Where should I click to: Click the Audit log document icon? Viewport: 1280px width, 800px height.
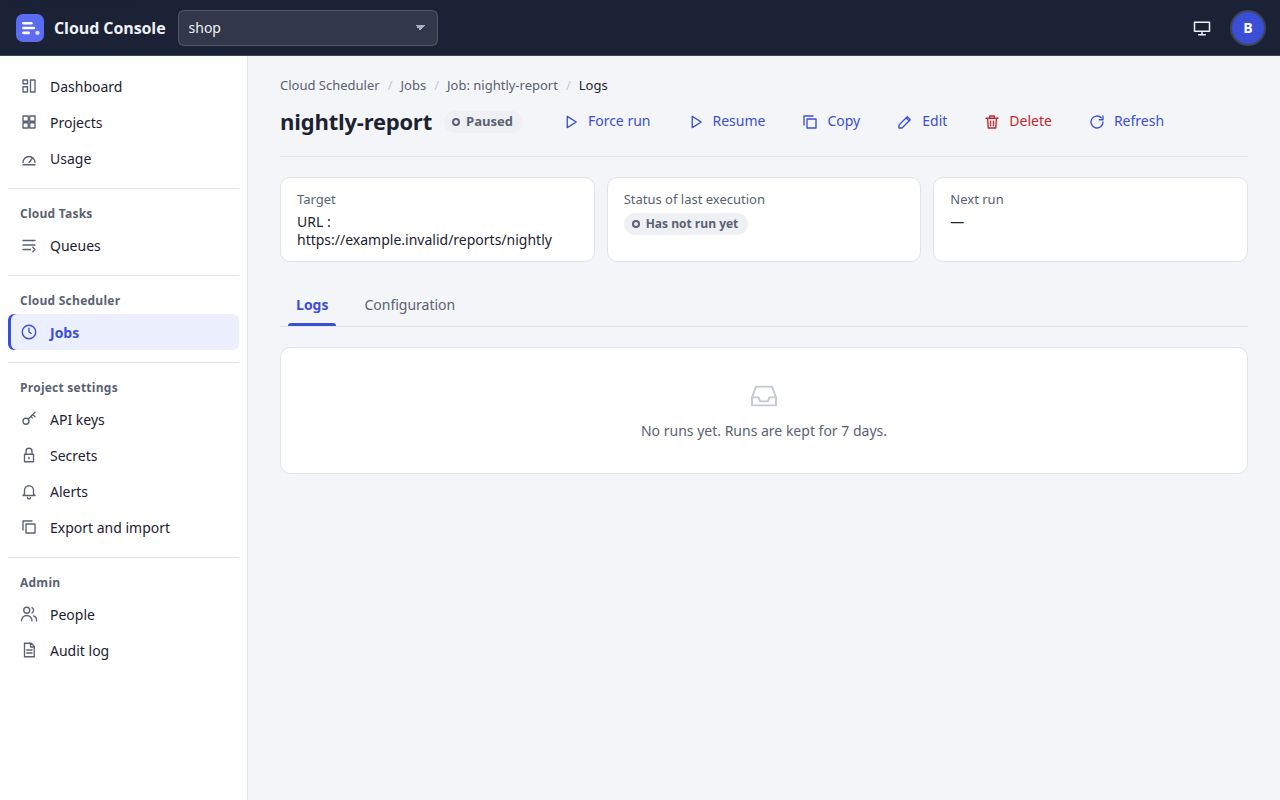click(x=29, y=651)
